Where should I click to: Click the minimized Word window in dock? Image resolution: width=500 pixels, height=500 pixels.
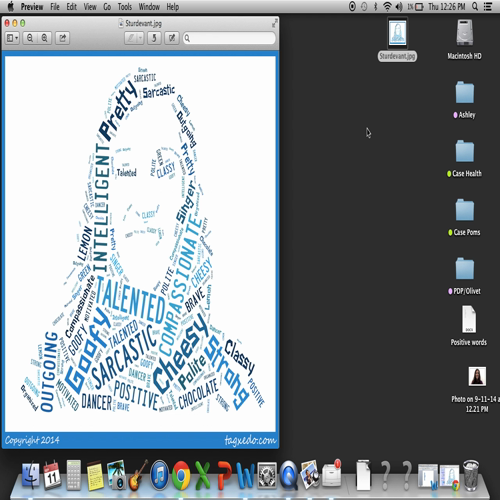pyautogui.click(x=428, y=477)
